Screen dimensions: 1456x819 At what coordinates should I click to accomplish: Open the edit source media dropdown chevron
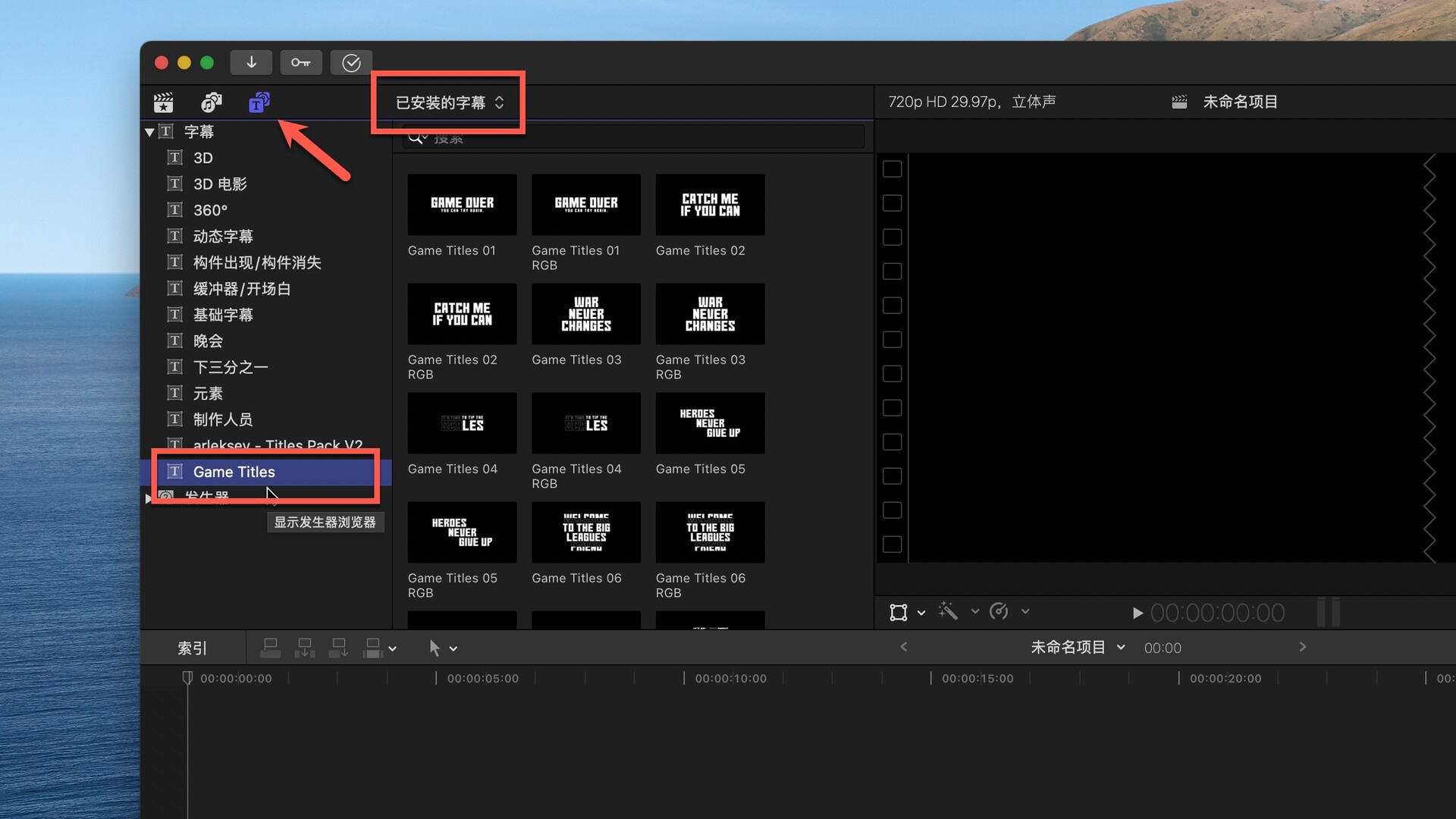pos(393,649)
